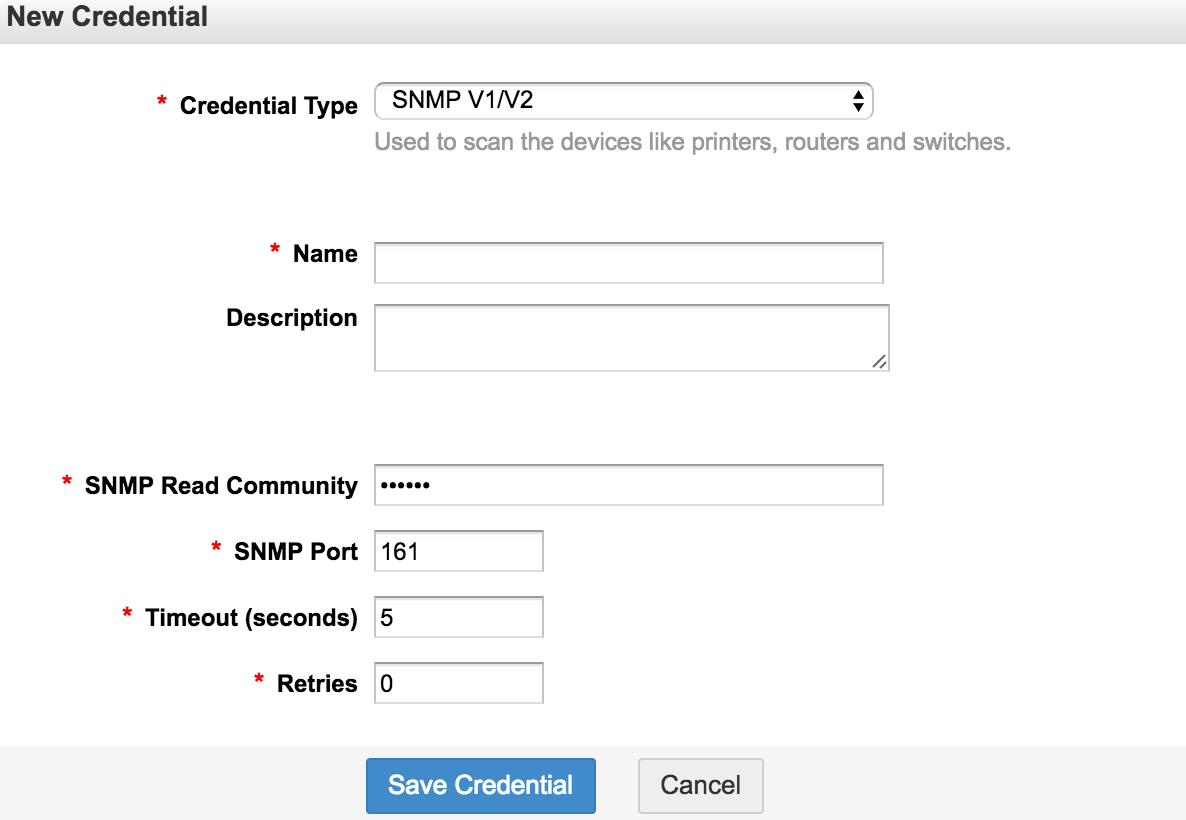Focus the Retries input field

(x=458, y=684)
